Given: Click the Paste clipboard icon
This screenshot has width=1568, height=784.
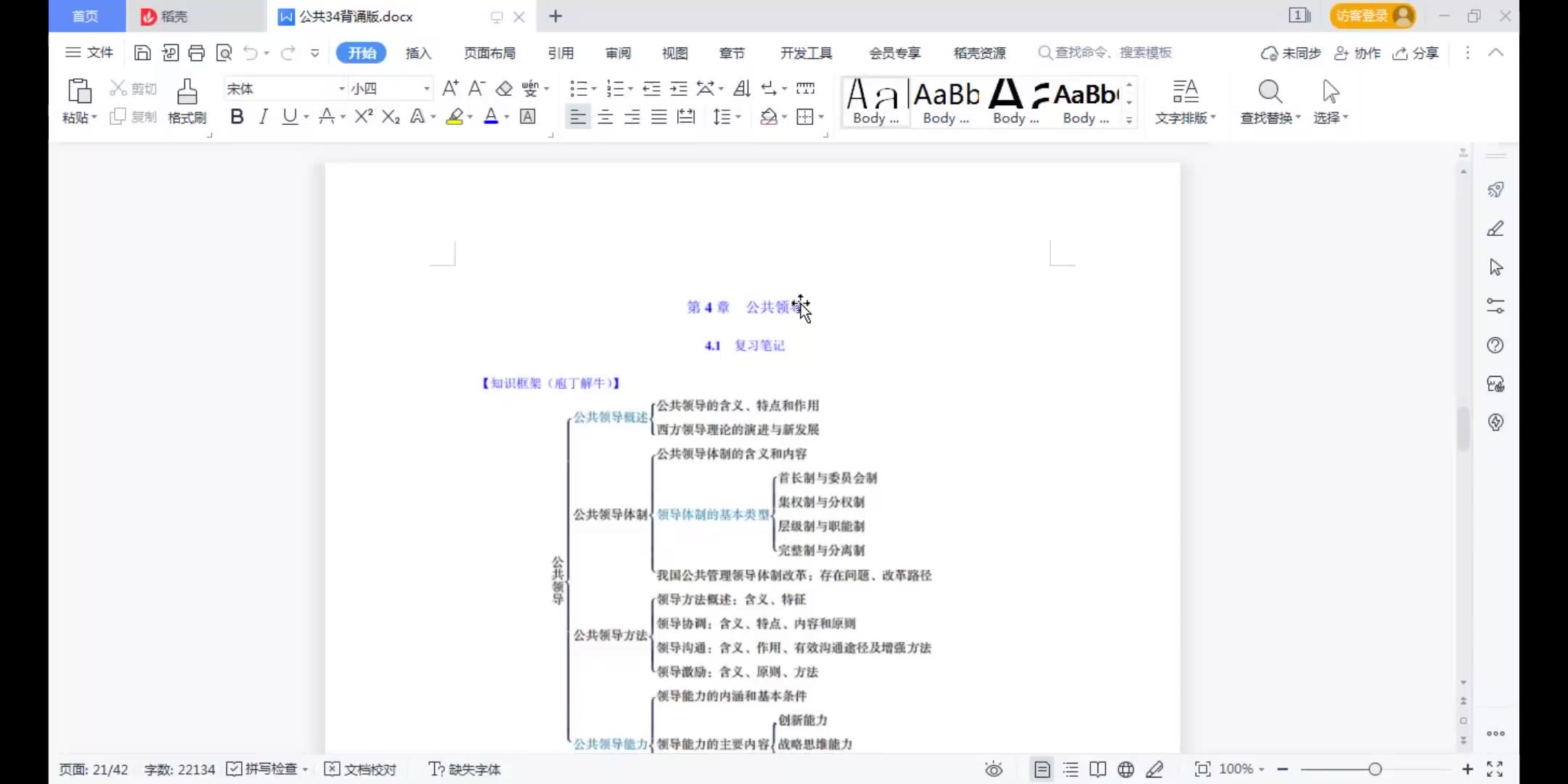Looking at the screenshot, I should [79, 91].
